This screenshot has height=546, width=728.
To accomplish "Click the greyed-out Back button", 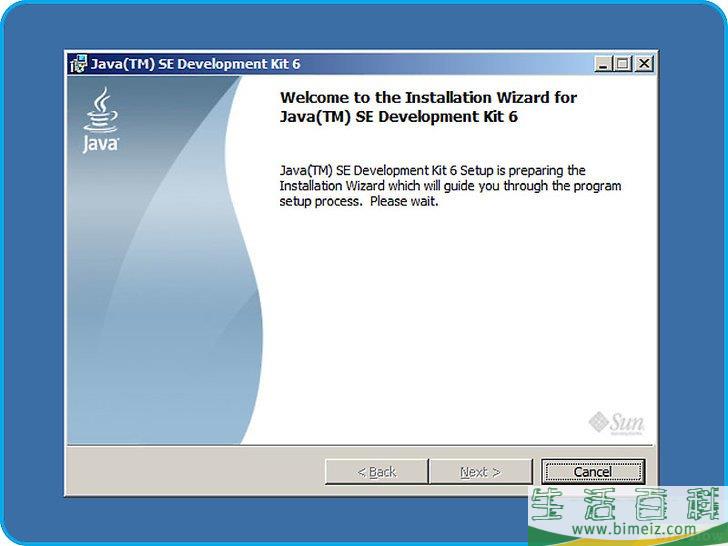I will coord(377,472).
